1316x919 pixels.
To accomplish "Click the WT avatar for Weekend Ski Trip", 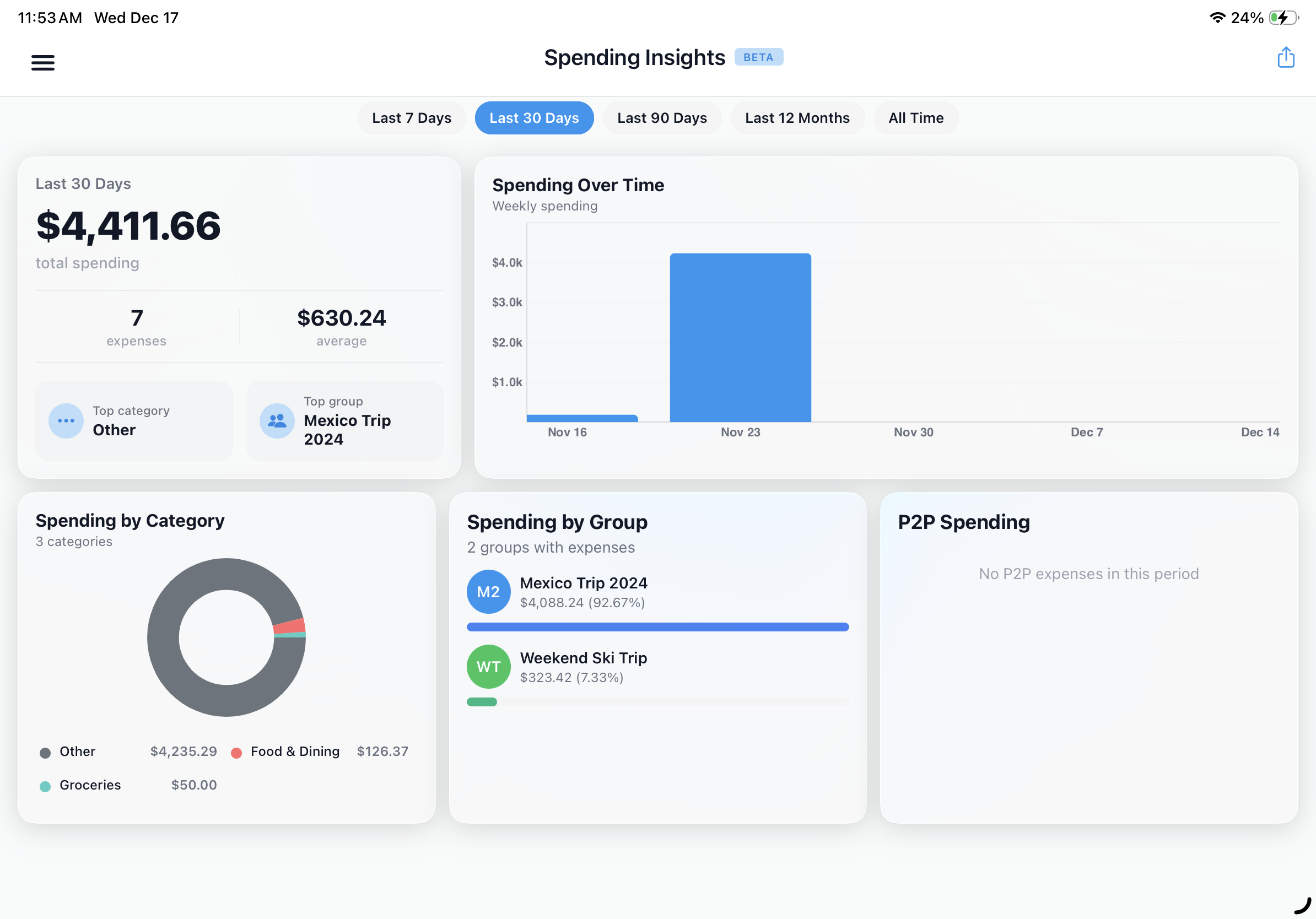I will [488, 666].
